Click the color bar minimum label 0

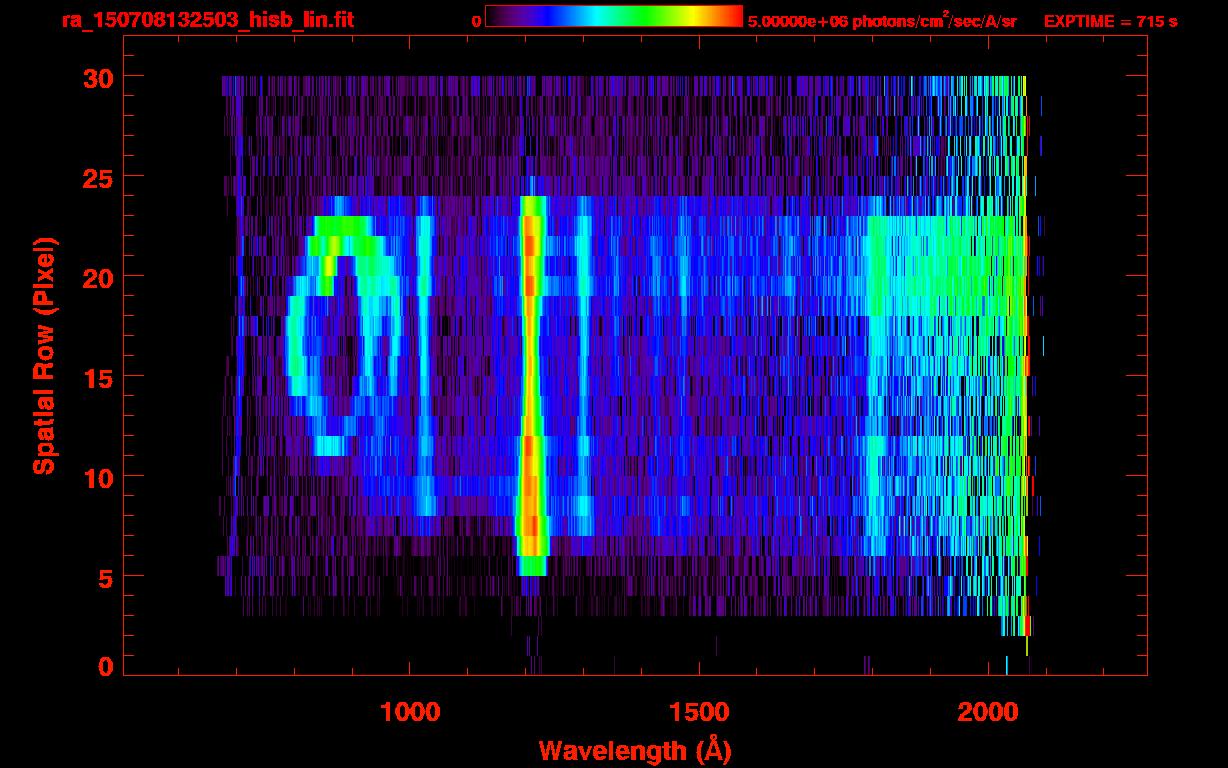(476, 22)
